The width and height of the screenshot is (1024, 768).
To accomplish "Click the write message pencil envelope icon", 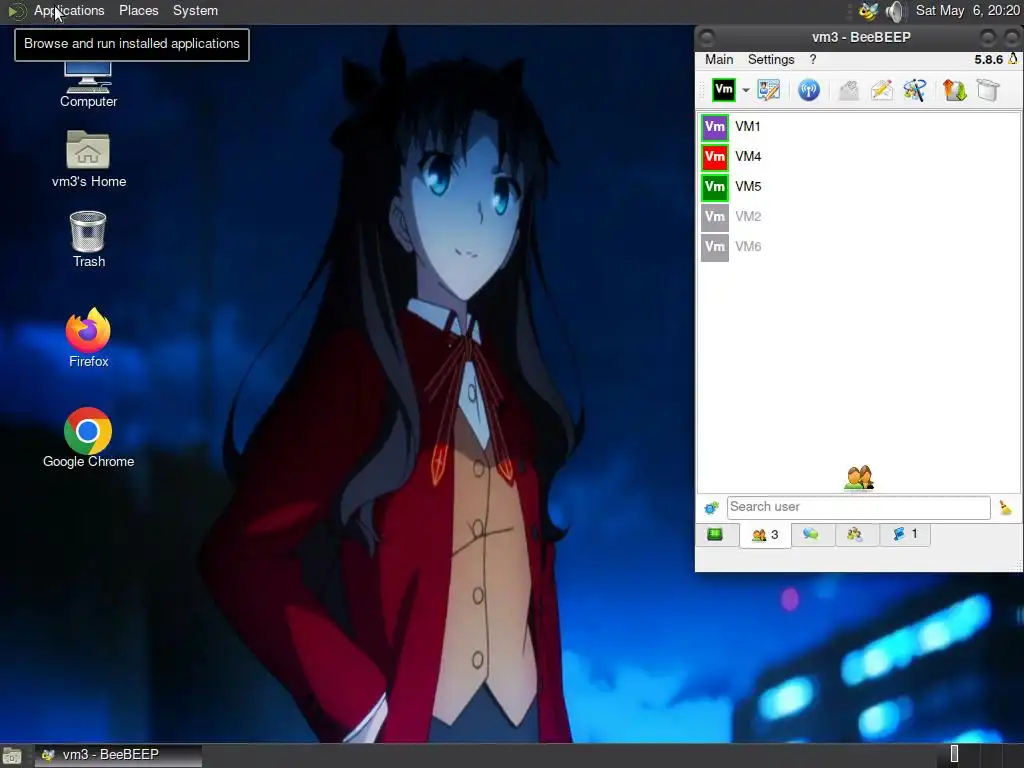I will pyautogui.click(x=882, y=89).
